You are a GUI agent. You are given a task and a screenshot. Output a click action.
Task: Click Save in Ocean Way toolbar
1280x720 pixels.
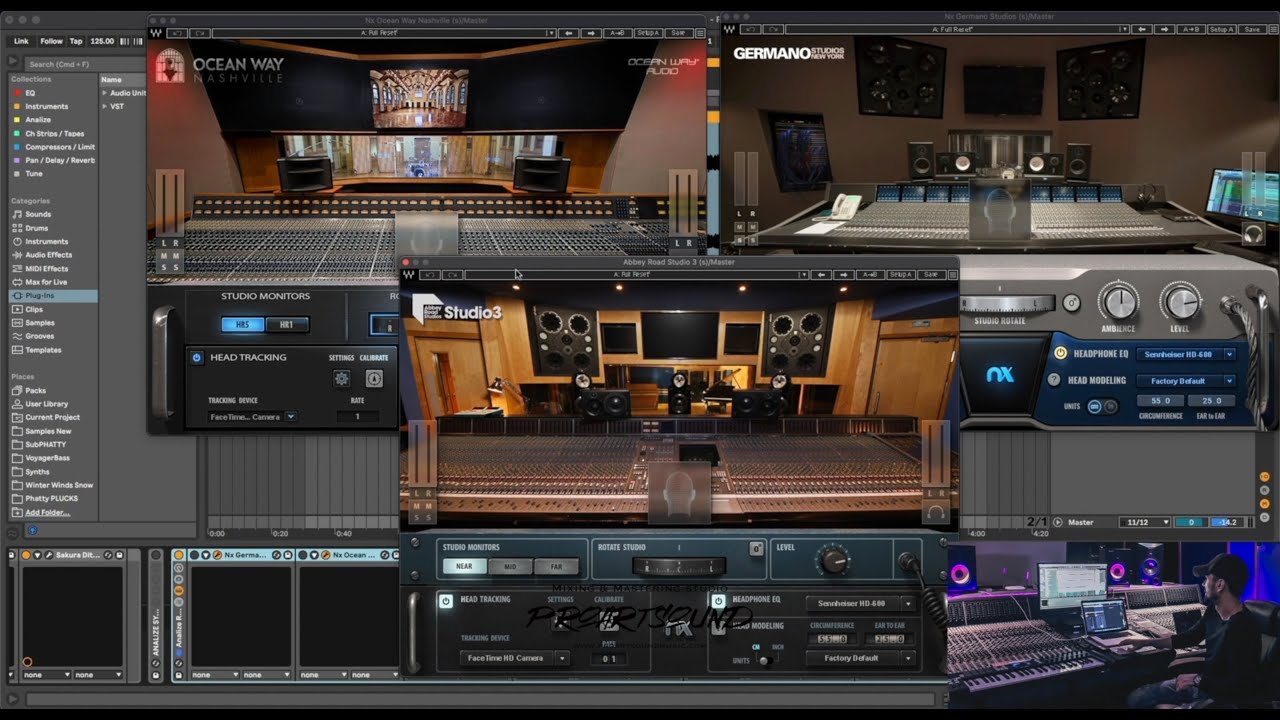(678, 33)
